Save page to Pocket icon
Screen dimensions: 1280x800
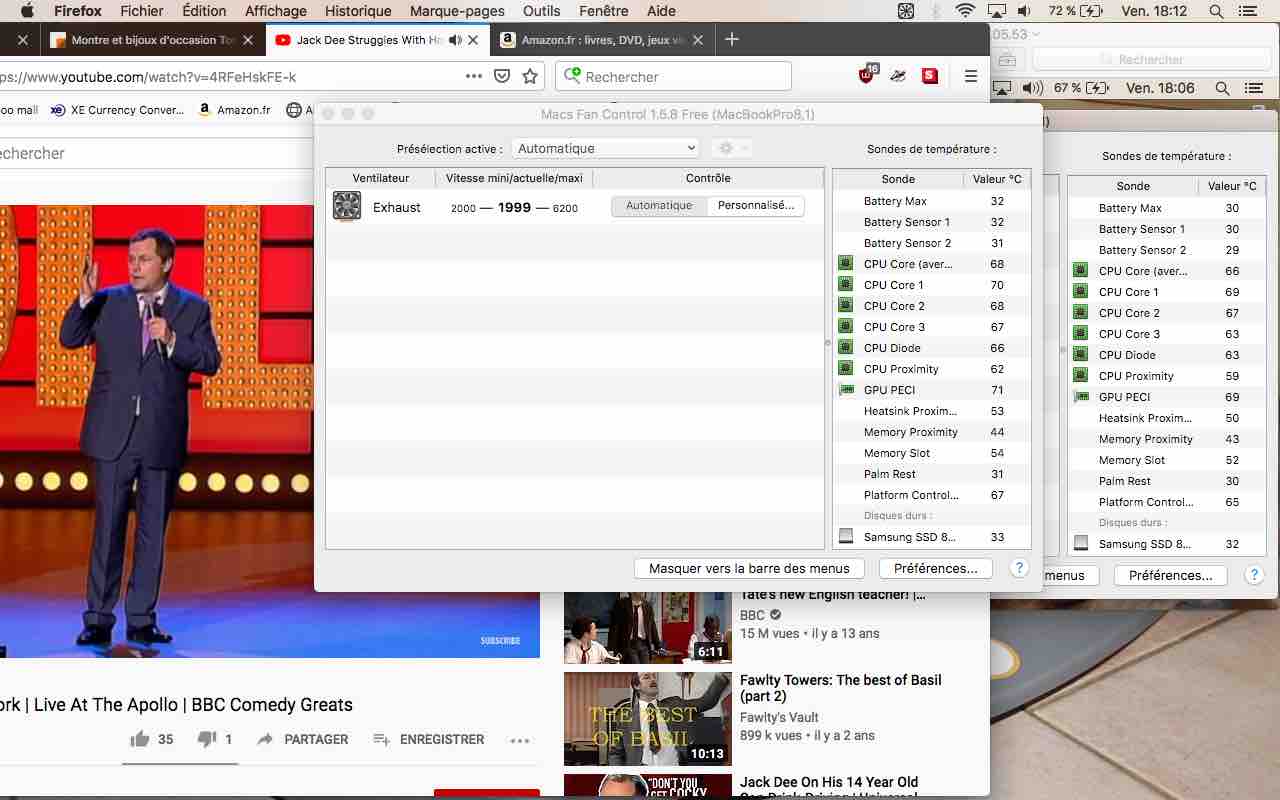click(502, 76)
